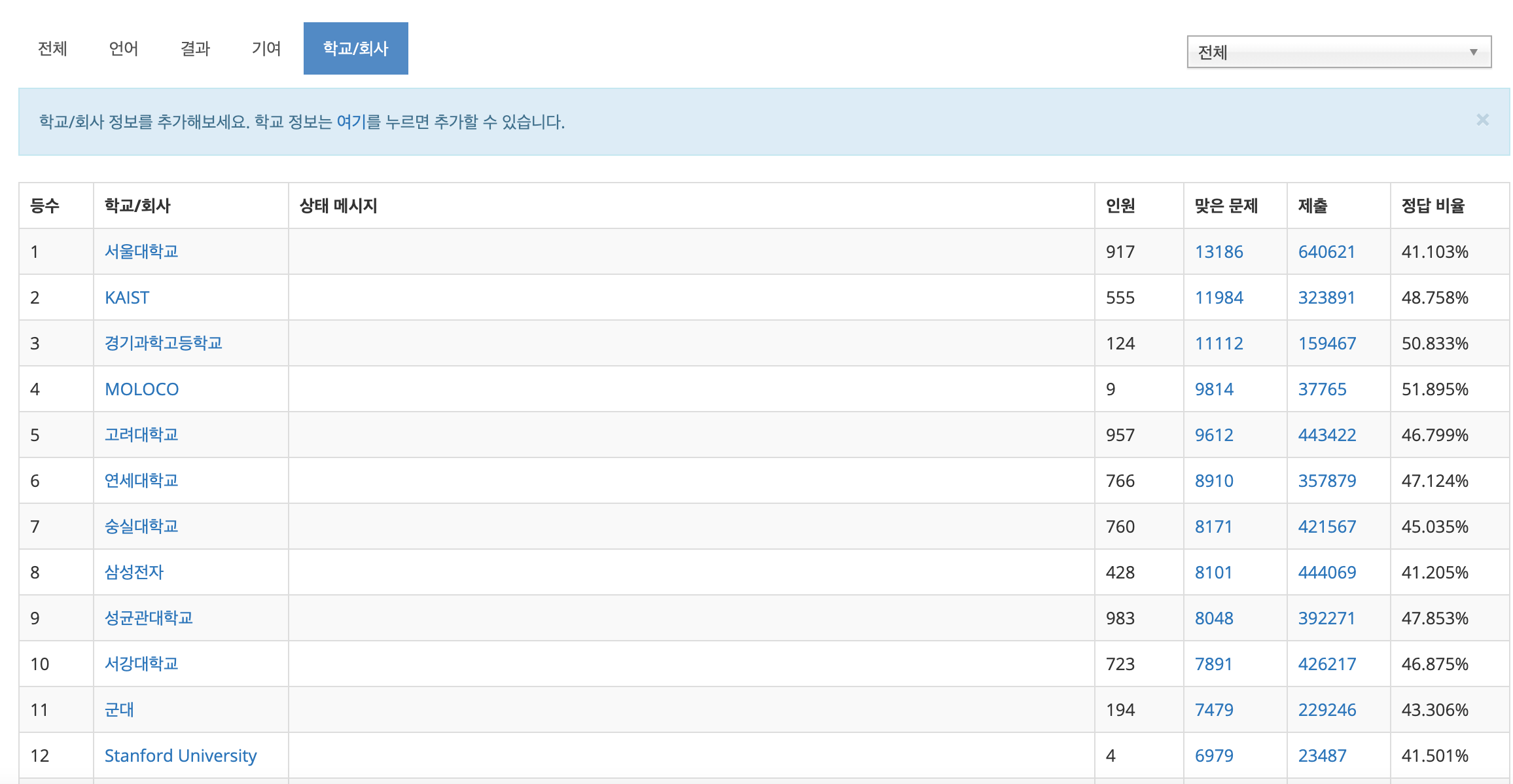
Task: Open Stanford University link
Action: (x=181, y=755)
